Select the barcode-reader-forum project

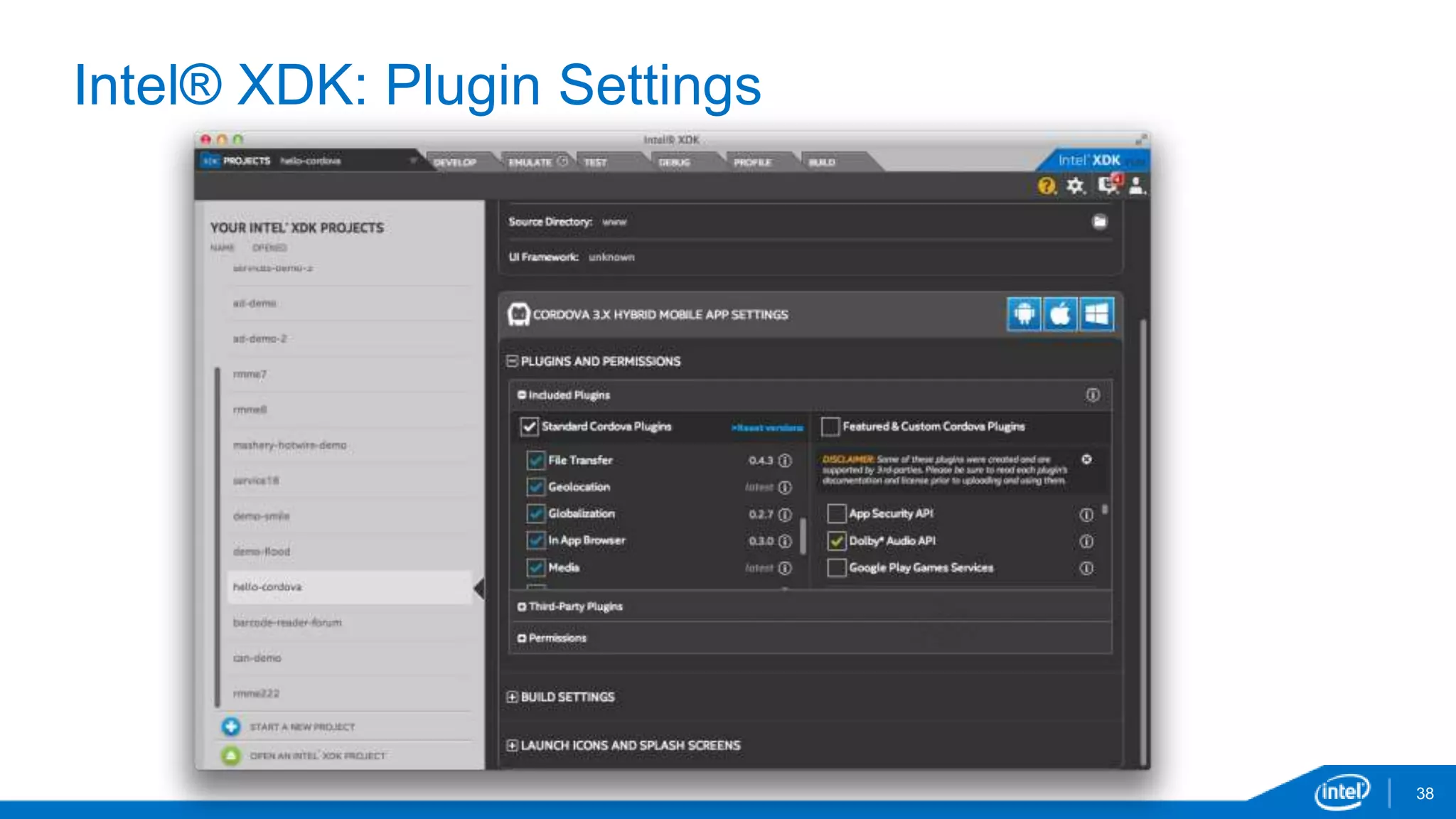[349, 623]
